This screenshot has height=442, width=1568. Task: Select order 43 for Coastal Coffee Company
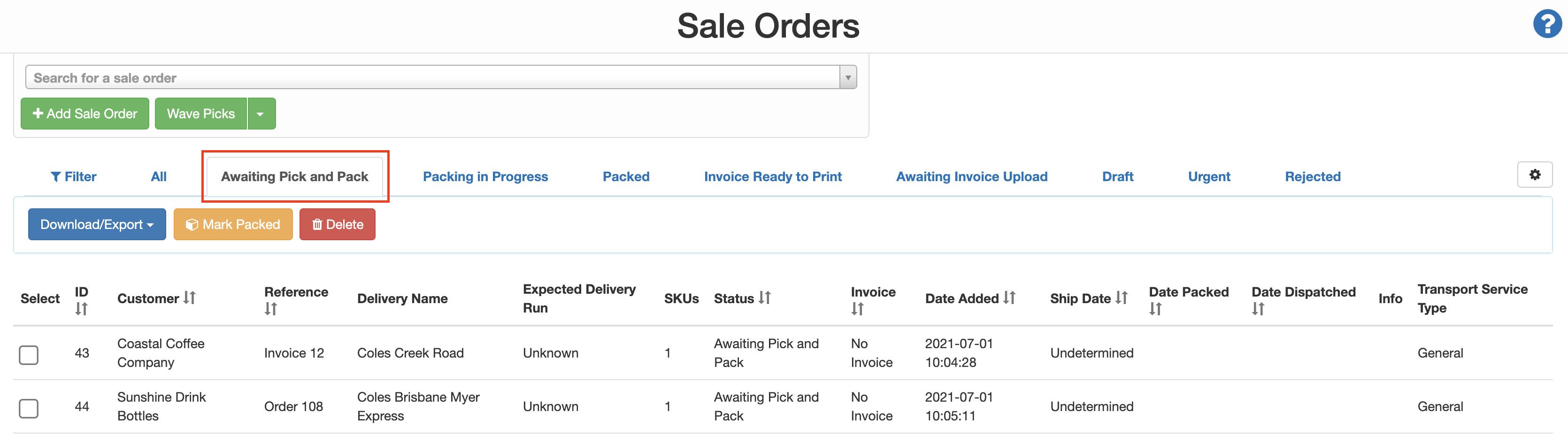click(x=29, y=355)
